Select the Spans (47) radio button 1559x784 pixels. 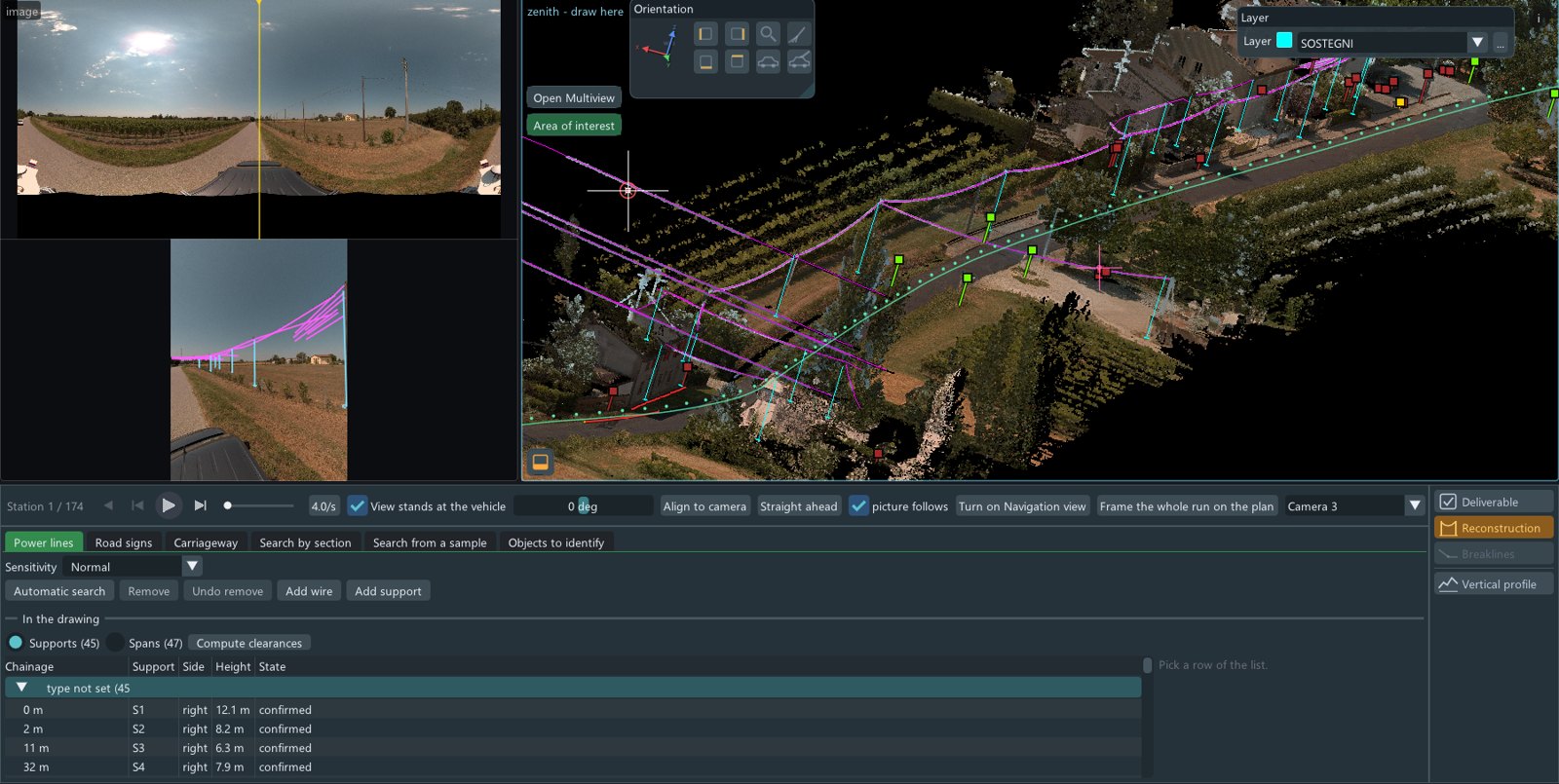(115, 643)
